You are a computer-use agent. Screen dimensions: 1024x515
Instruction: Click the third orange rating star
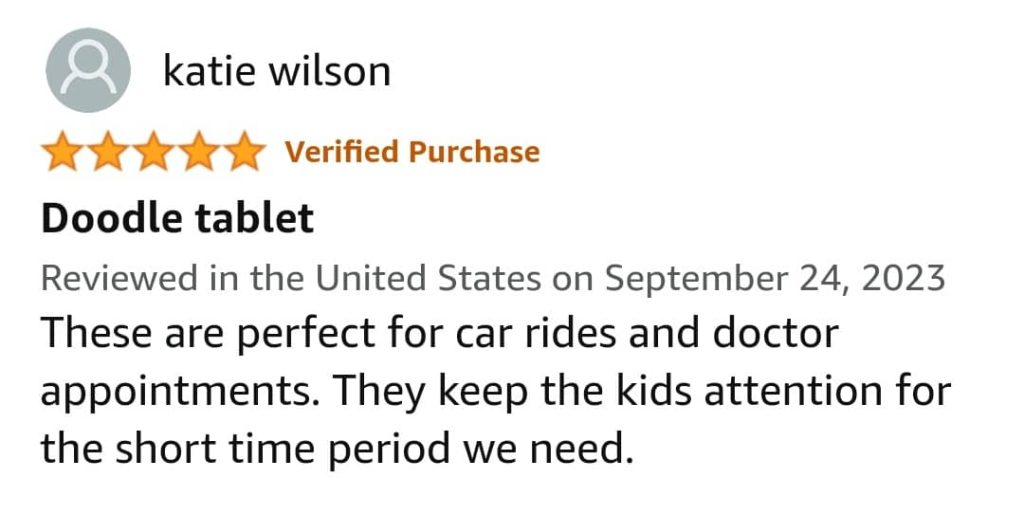click(153, 151)
